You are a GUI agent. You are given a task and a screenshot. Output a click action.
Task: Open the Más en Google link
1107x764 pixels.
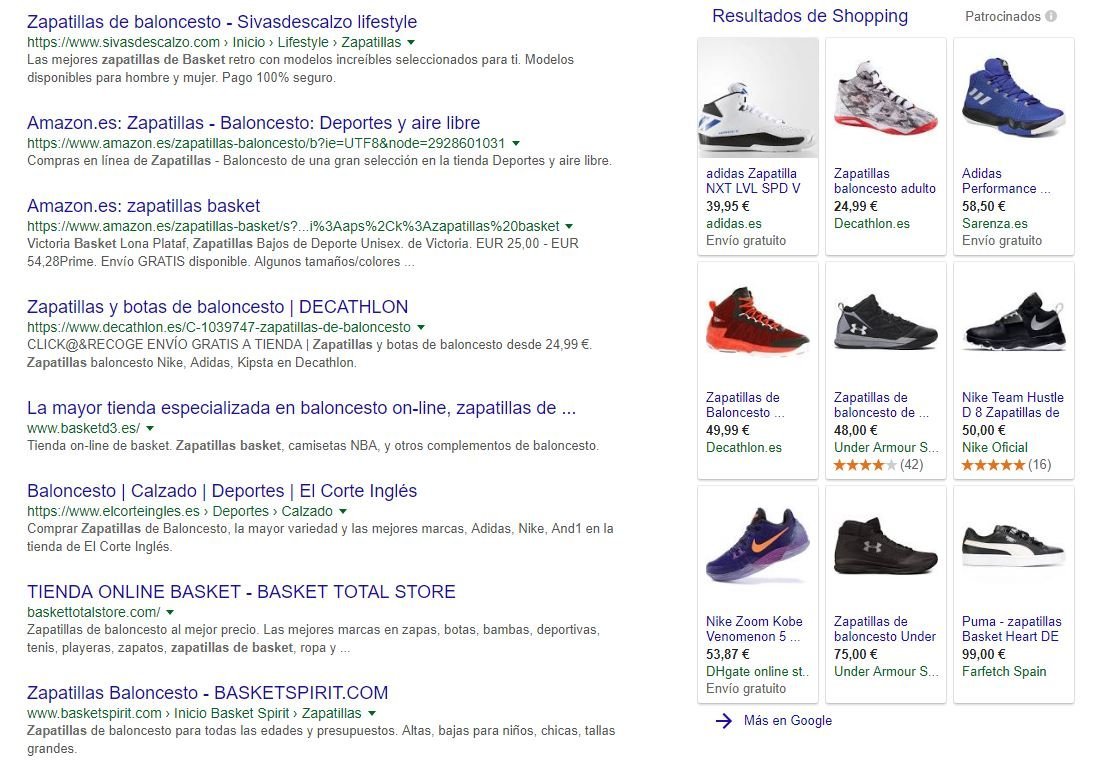pos(788,721)
